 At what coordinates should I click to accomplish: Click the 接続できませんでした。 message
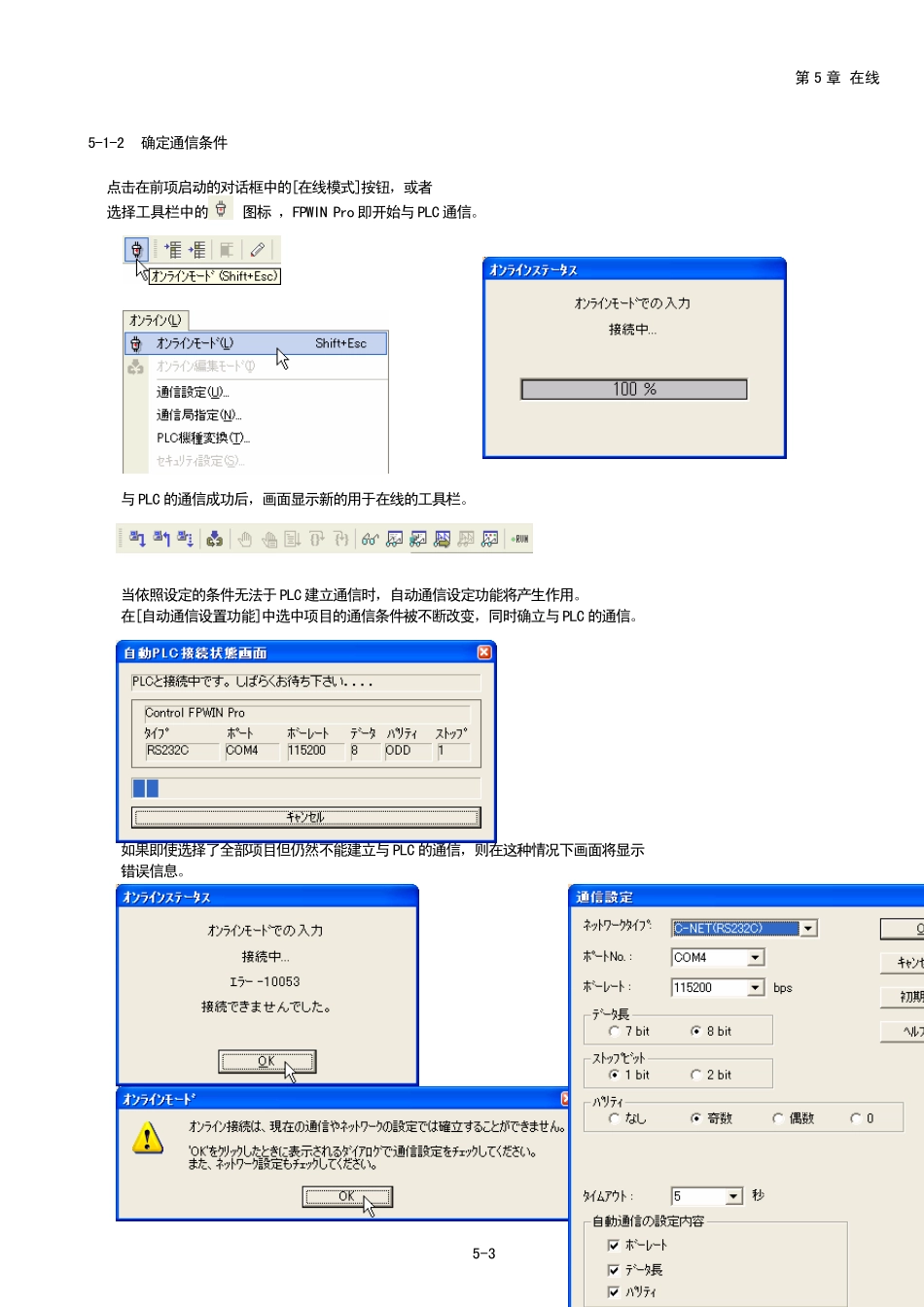coord(267,1007)
